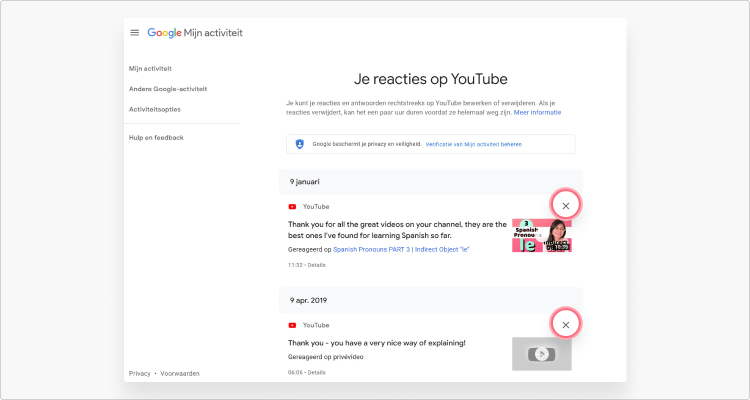Open the Spanish Pronouns video thumbnail
The image size is (750, 400).
point(541,235)
